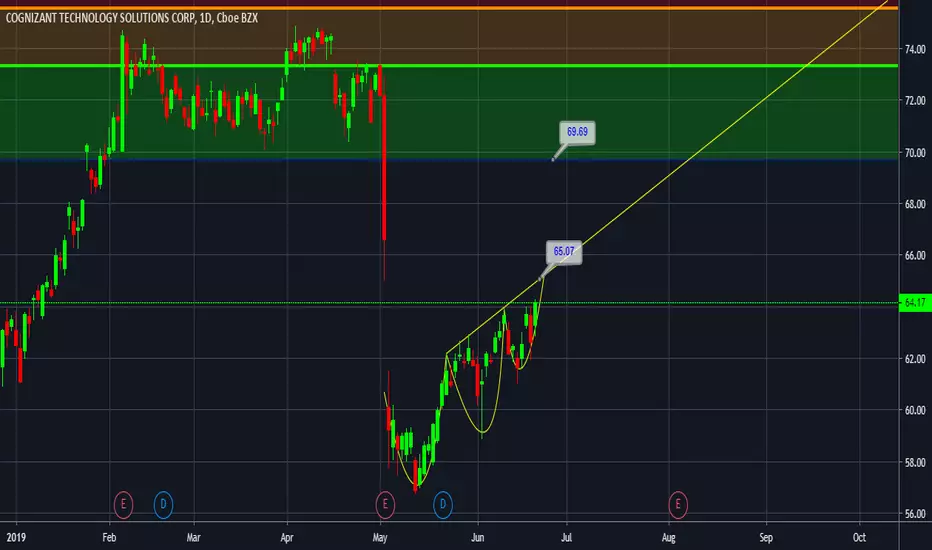Click the 62.00 price axis label
Screen dimensions: 932x550
[915, 359]
